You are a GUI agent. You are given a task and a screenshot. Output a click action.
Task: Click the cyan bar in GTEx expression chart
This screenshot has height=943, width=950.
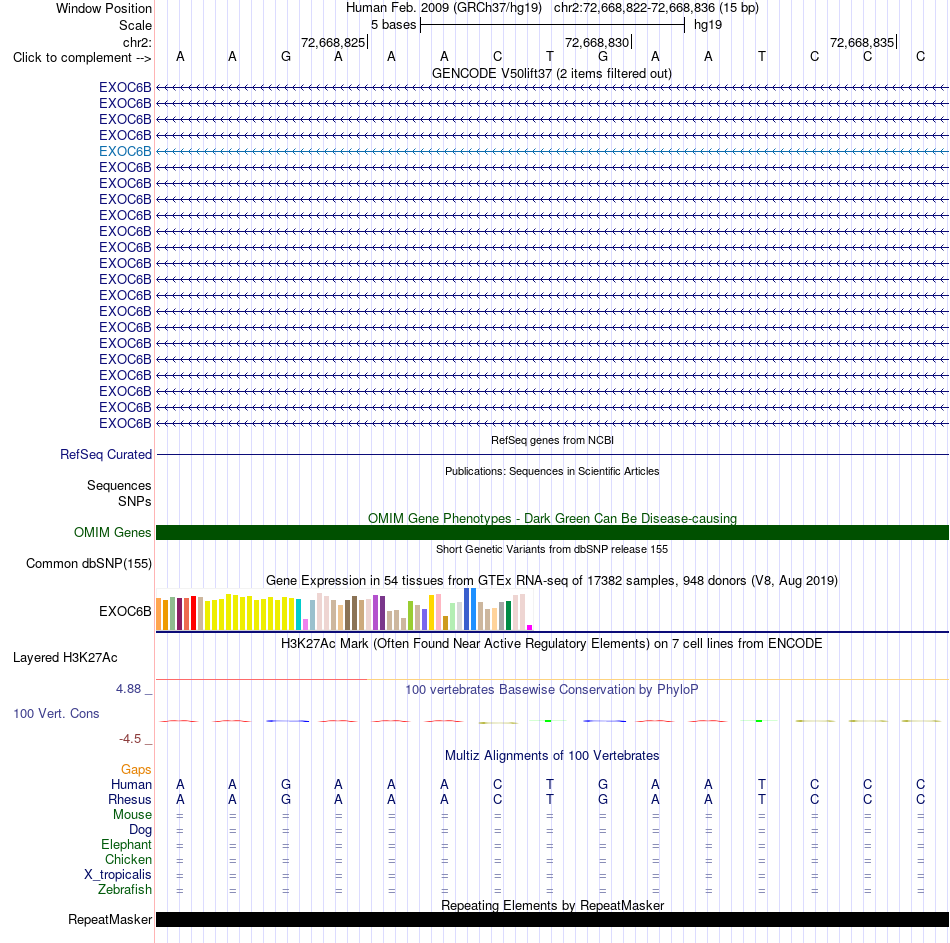[x=299, y=615]
